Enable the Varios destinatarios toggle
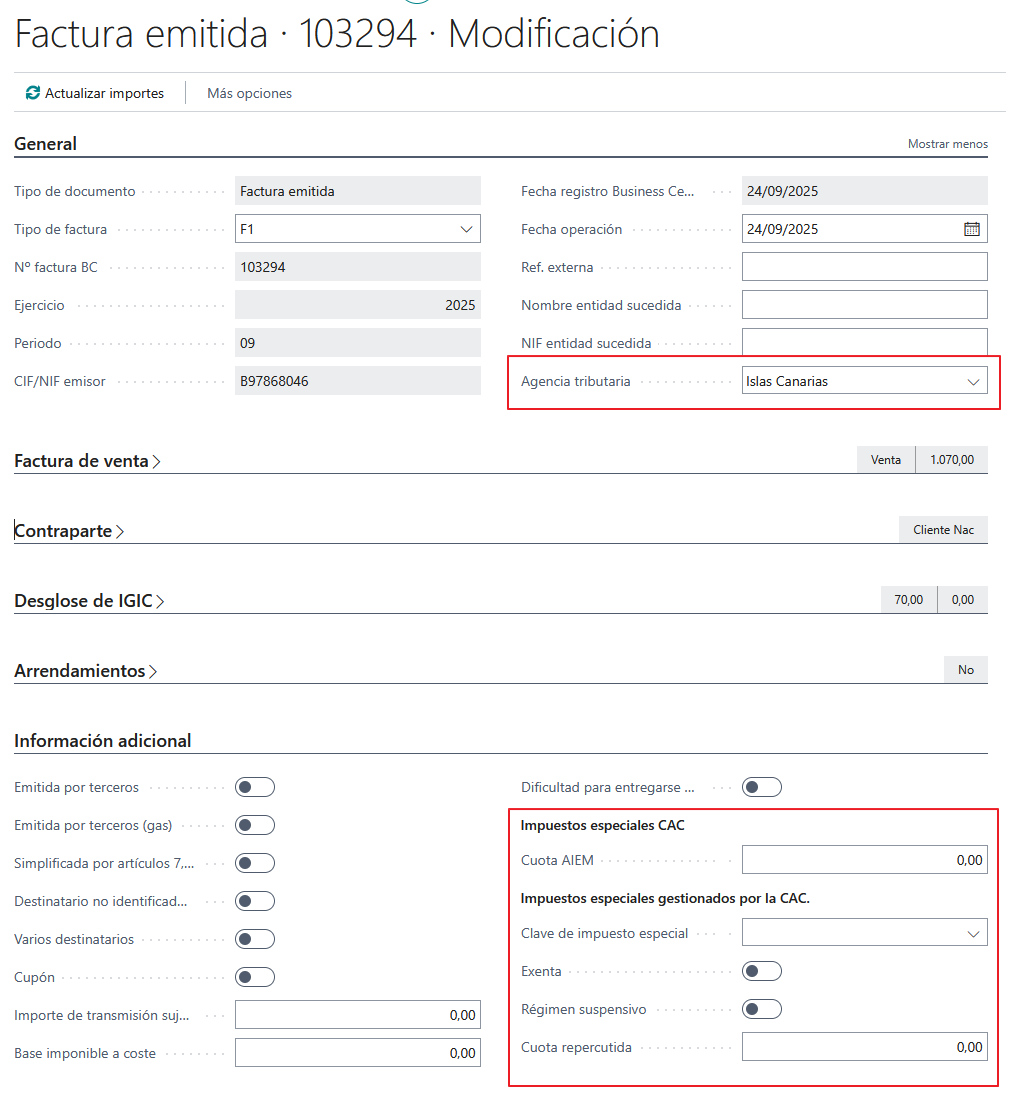This screenshot has width=1009, height=1110. (x=254, y=940)
